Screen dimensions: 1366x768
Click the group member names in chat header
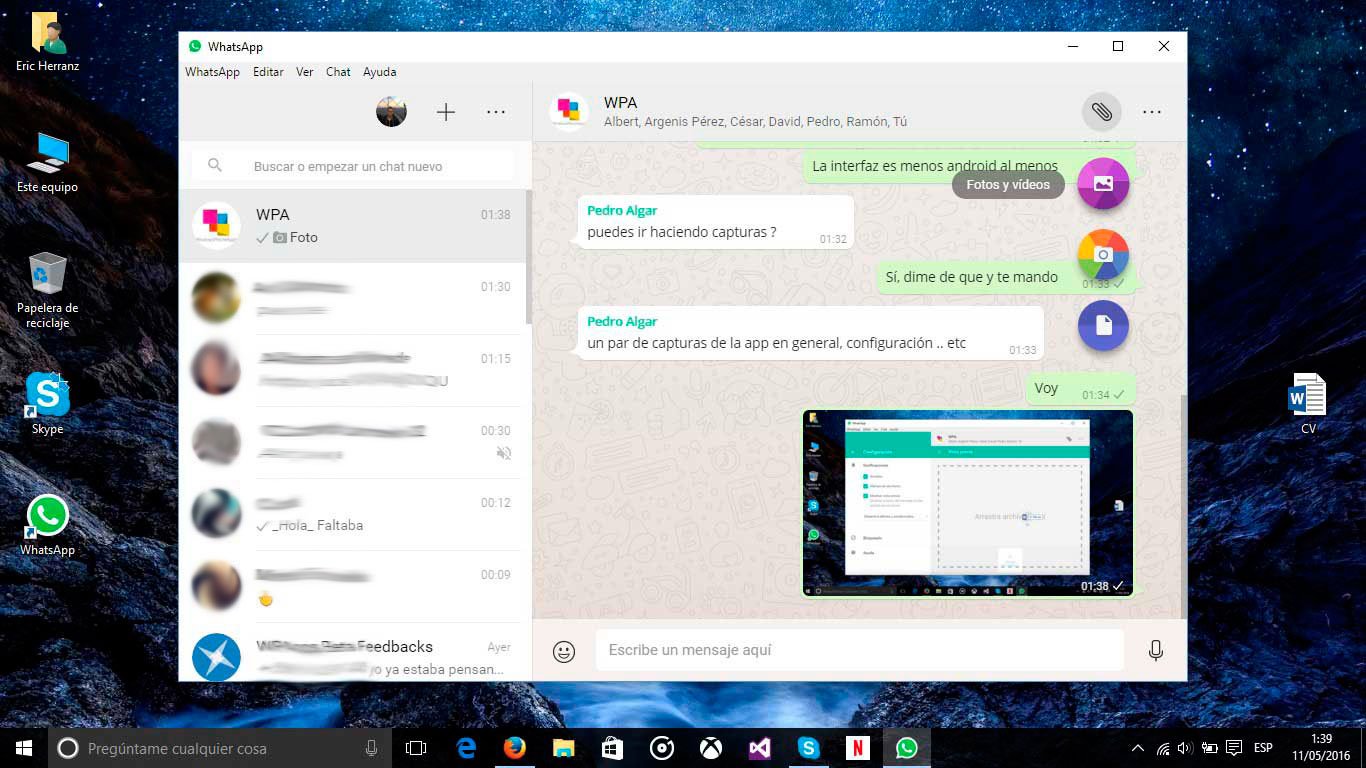[x=755, y=122]
